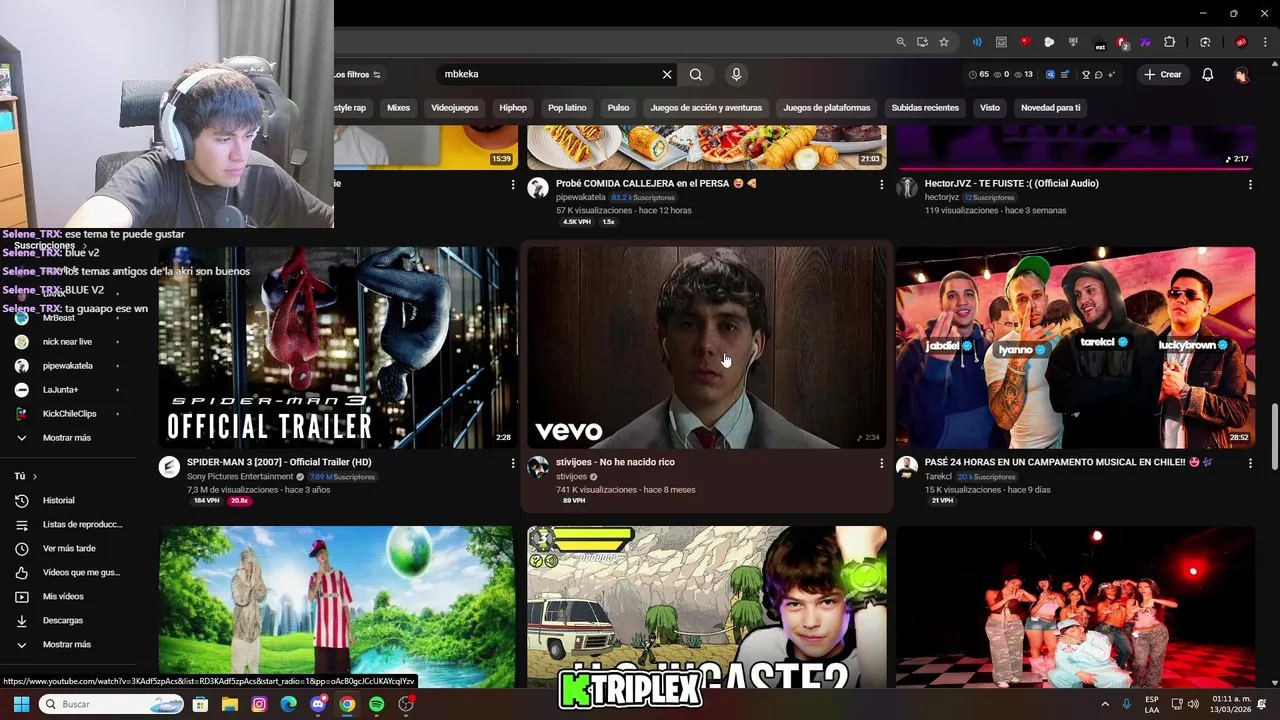Image resolution: width=1280 pixels, height=720 pixels.
Task: Open hectorjvz channel avatar
Action: pyautogui.click(x=907, y=187)
